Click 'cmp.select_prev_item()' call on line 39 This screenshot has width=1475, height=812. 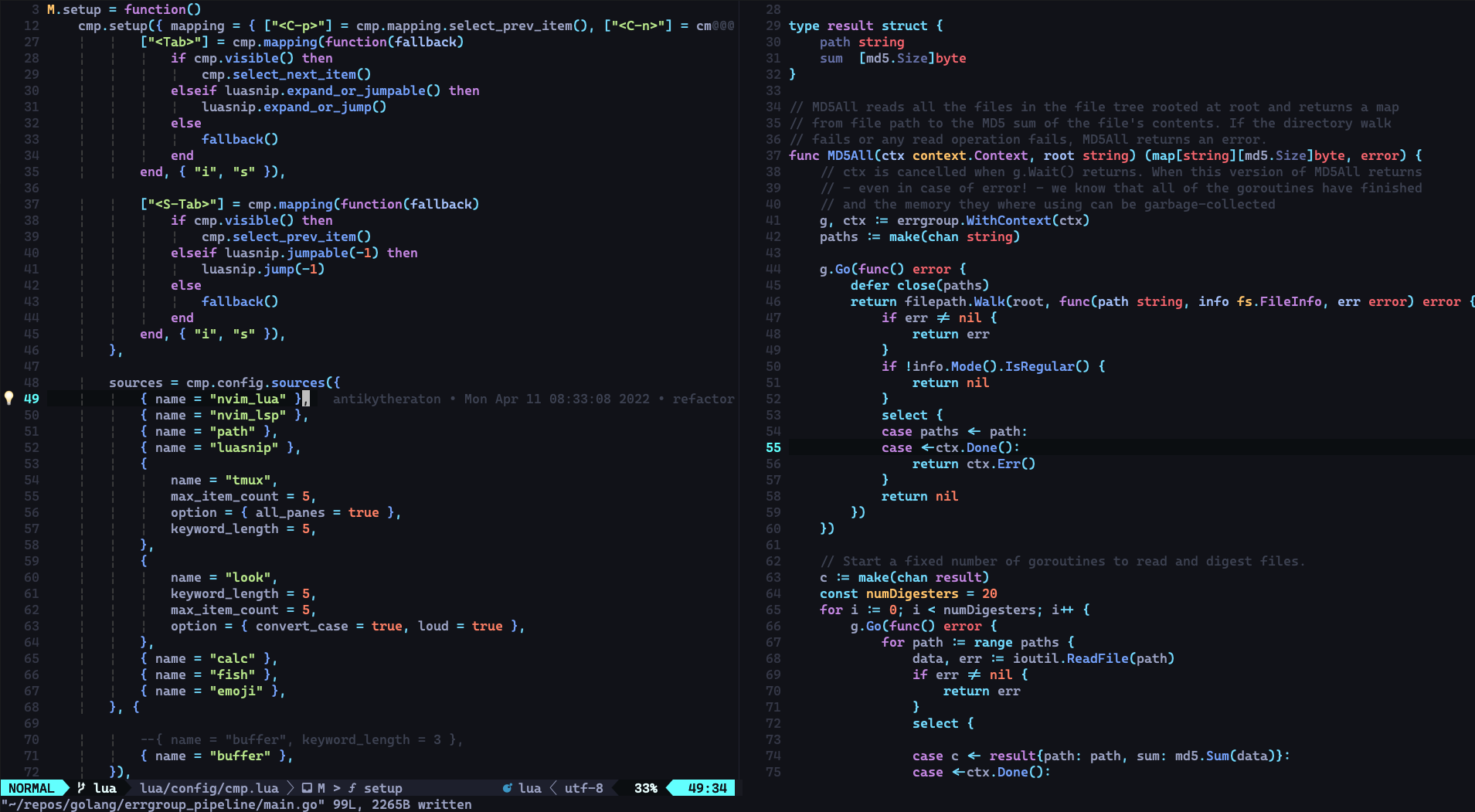coord(287,236)
